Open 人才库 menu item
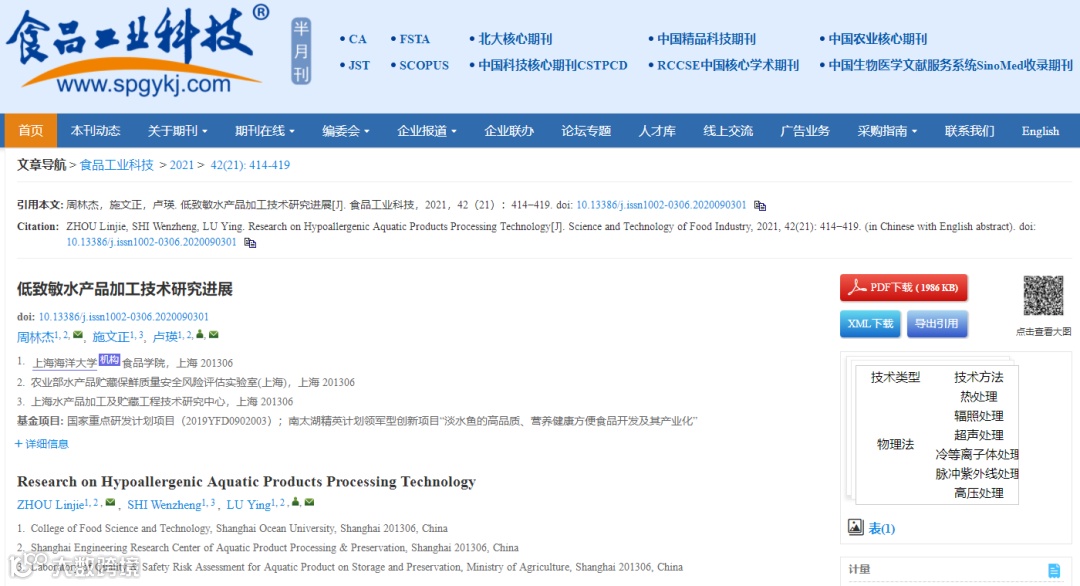The image size is (1080, 586). click(657, 131)
